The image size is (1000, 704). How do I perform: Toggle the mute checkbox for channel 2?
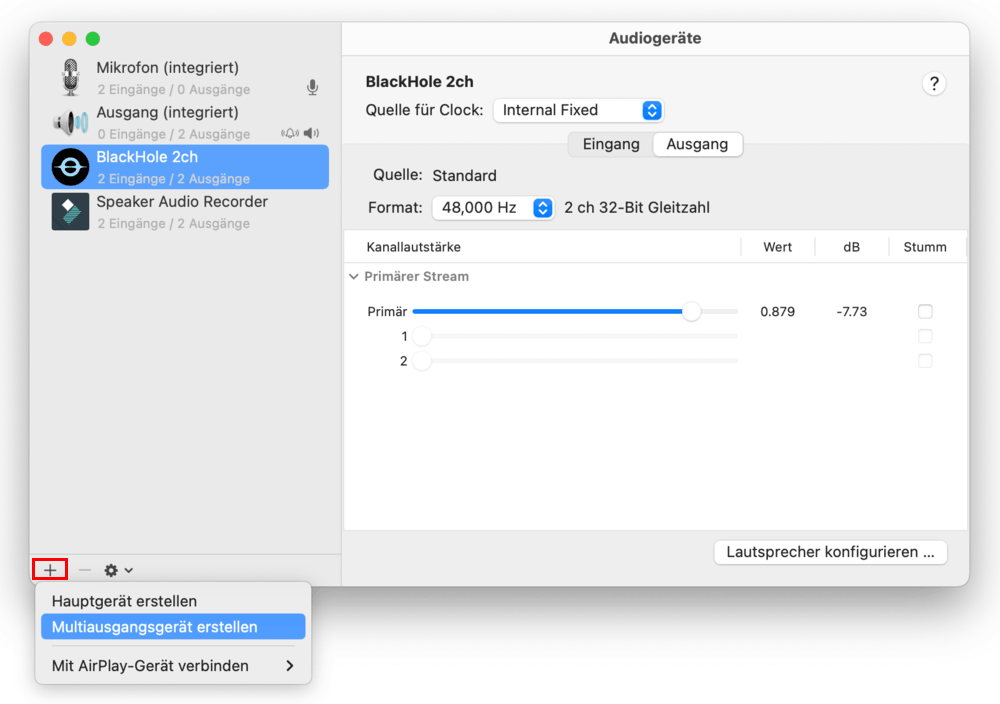[x=925, y=361]
